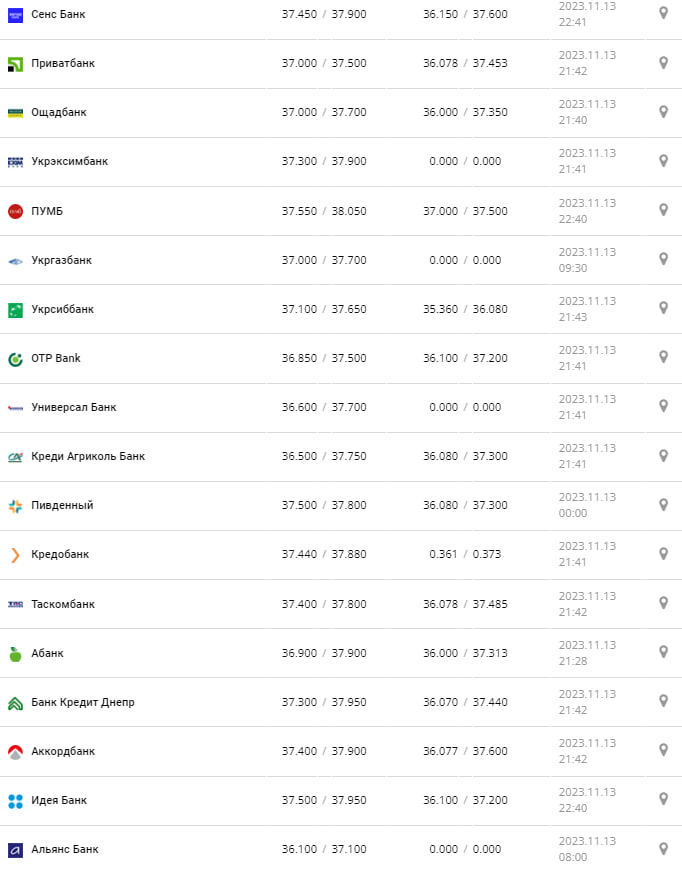Select the Укргазбанк bank name
This screenshot has height=873, width=682.
pos(62,260)
